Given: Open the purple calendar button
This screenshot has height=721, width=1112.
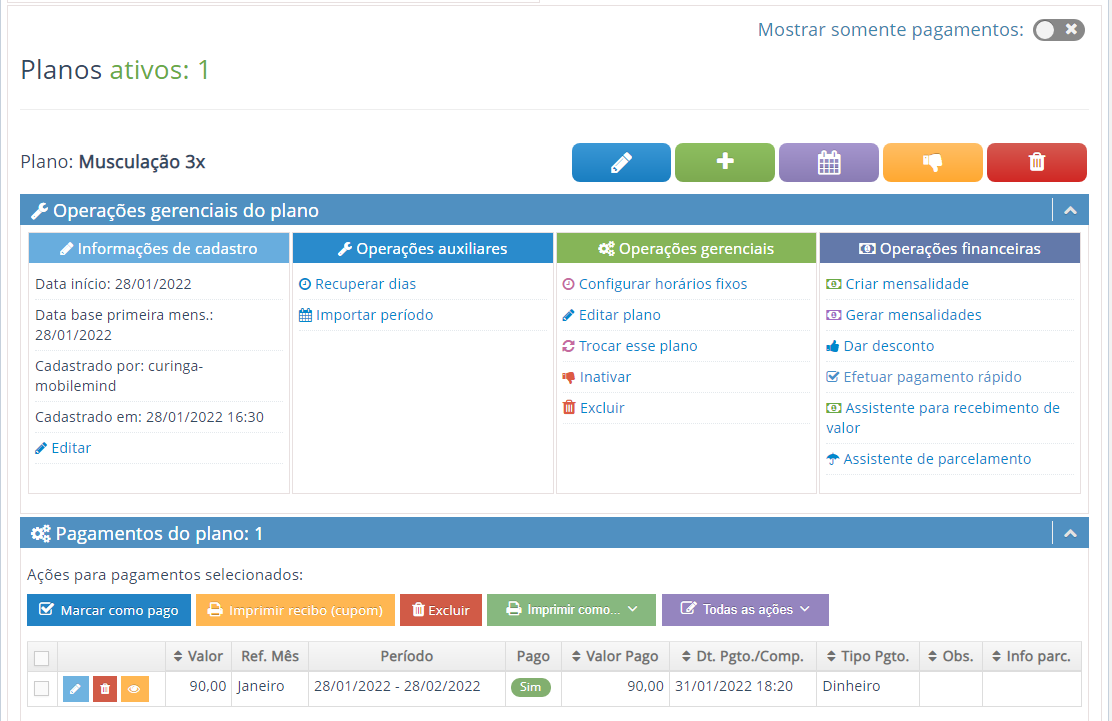Looking at the screenshot, I should point(829,163).
